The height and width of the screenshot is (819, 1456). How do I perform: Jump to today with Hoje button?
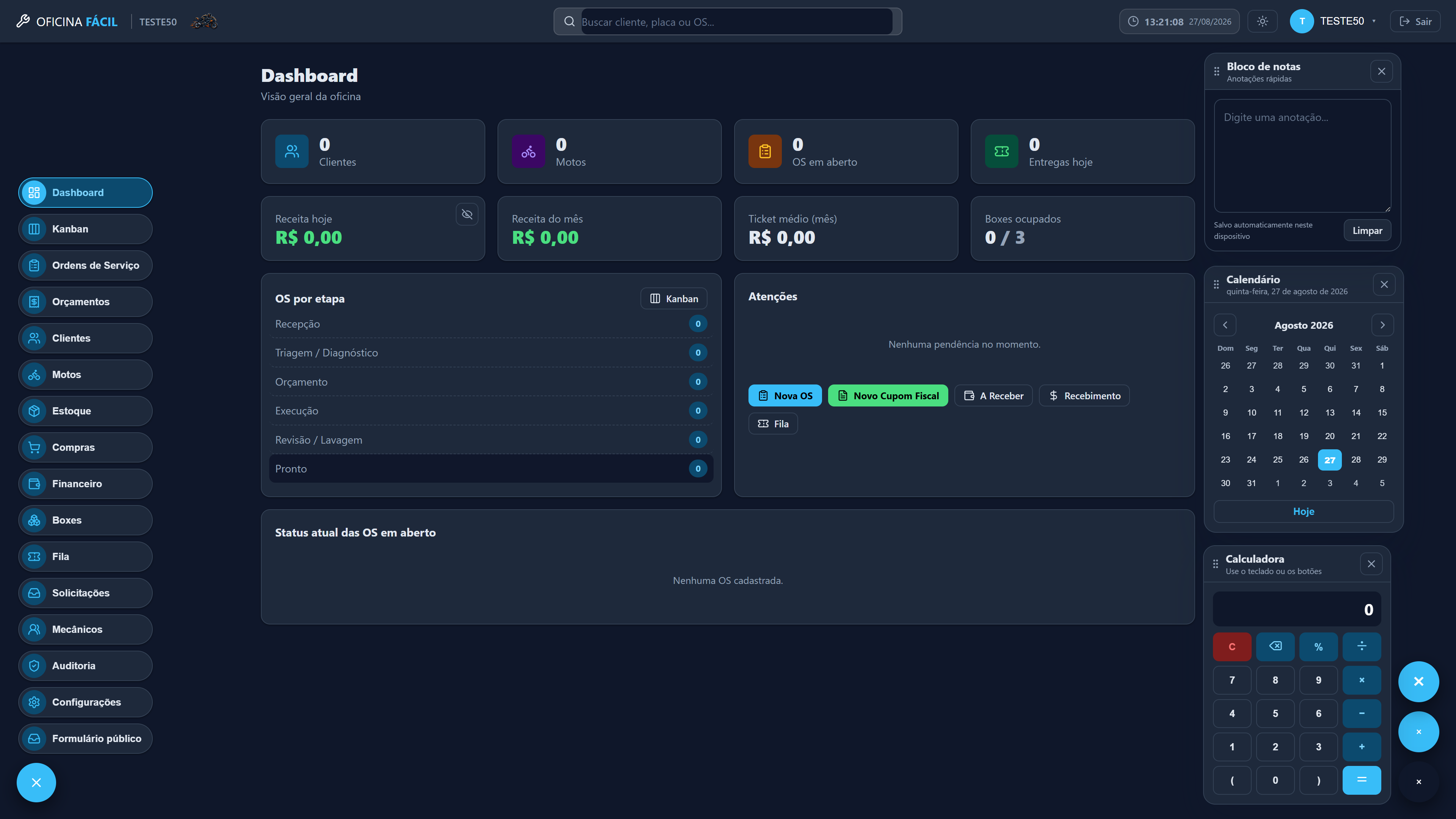click(x=1304, y=511)
